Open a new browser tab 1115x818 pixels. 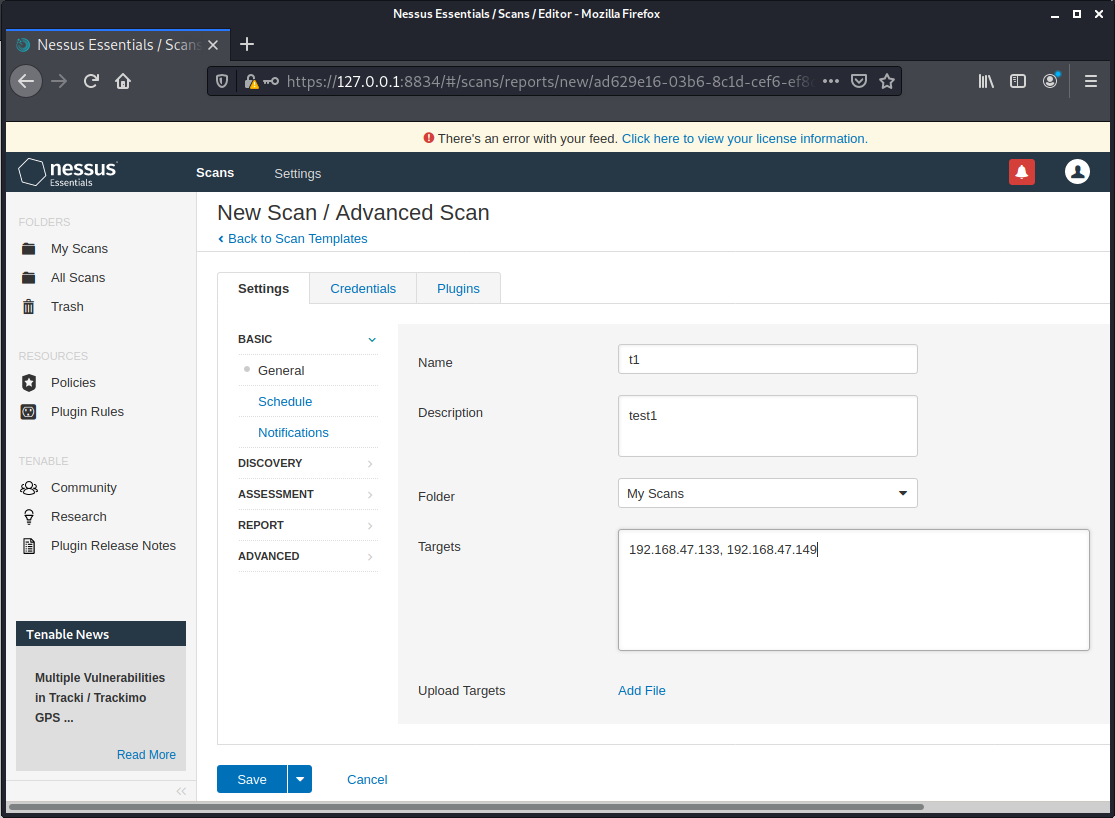click(x=247, y=45)
